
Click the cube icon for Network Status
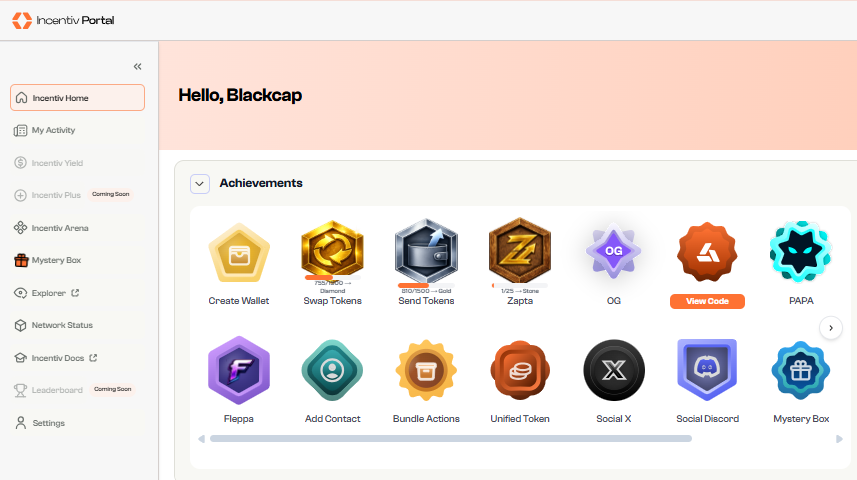pos(20,325)
